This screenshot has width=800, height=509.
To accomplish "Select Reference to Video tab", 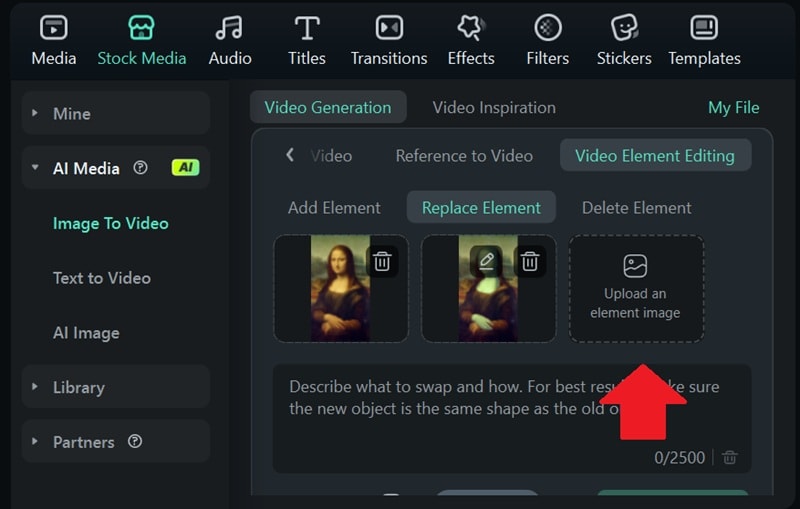I will [464, 156].
